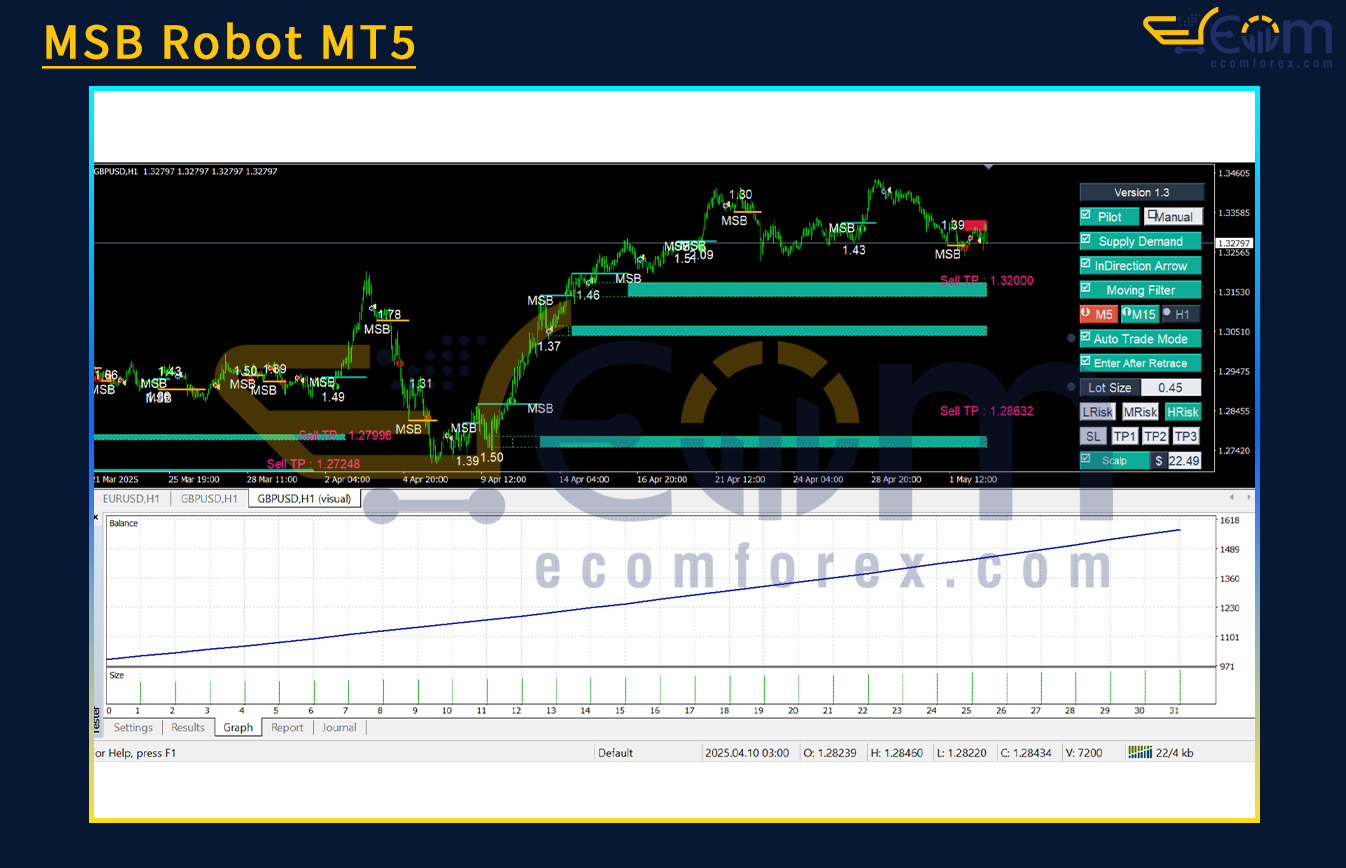Enable the Manual mode checkbox
Image resolution: width=1346 pixels, height=868 pixels.
tap(1151, 214)
